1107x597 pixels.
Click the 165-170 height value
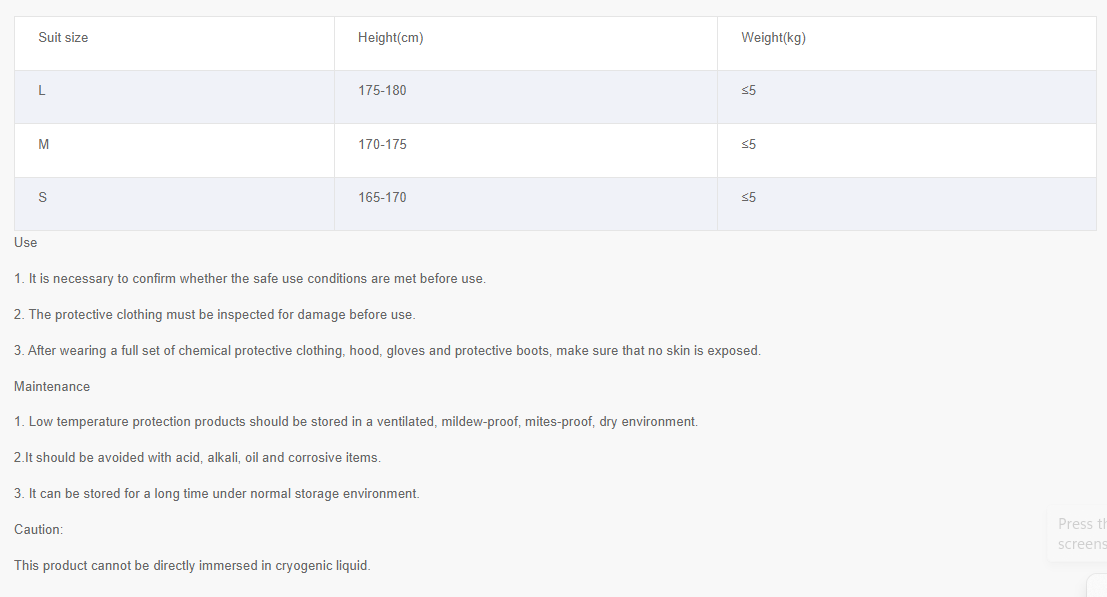(x=382, y=198)
